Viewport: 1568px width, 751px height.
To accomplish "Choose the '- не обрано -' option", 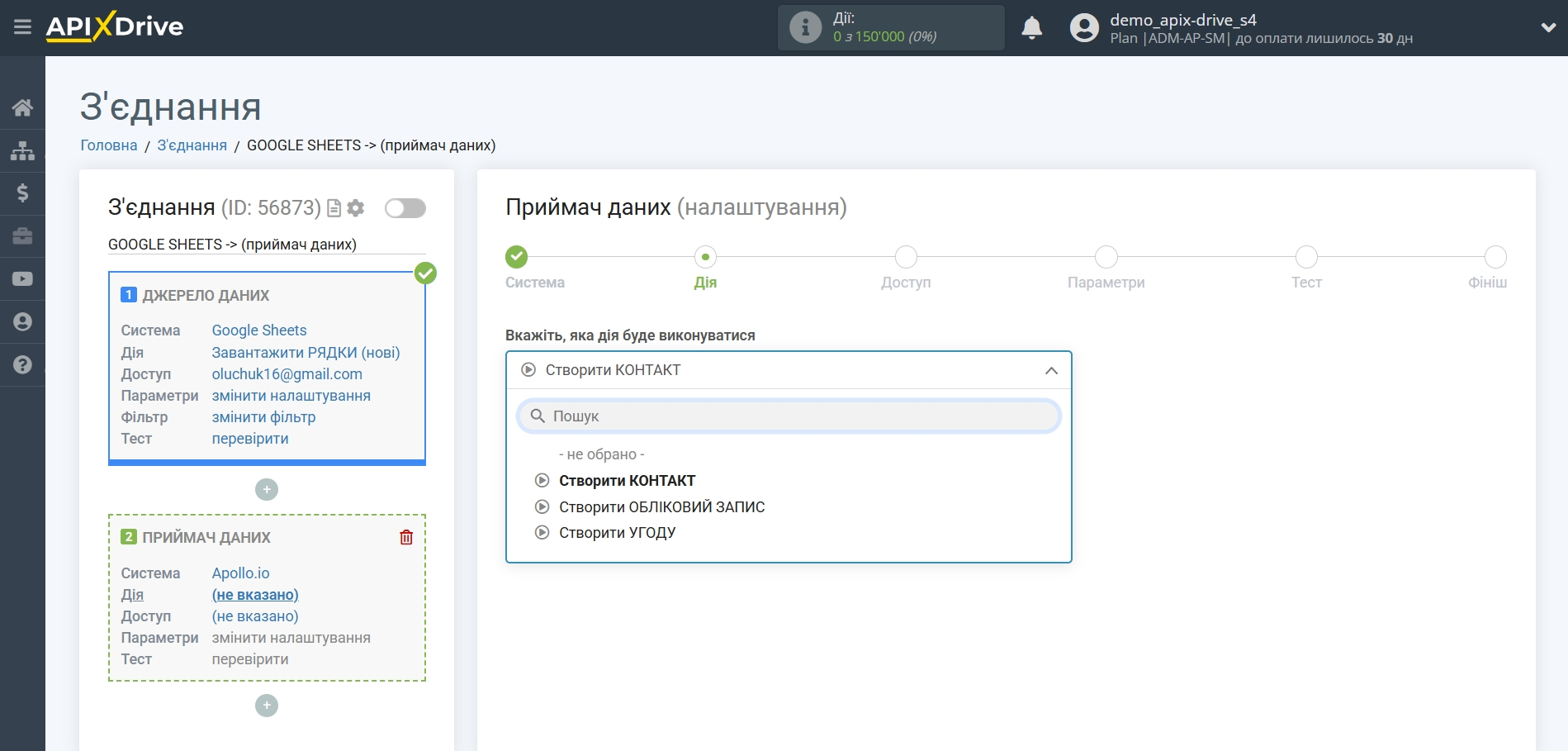I will point(601,454).
